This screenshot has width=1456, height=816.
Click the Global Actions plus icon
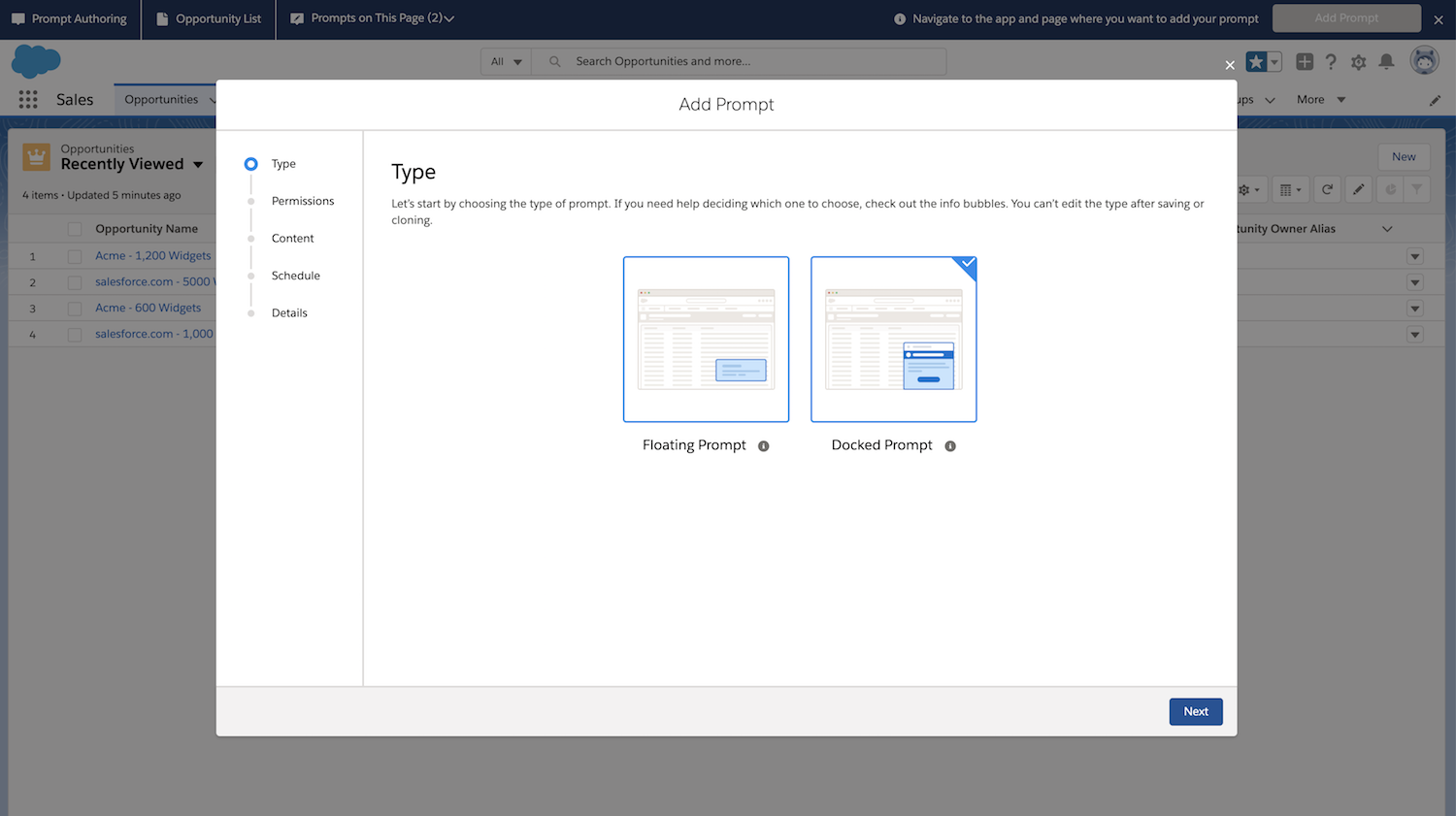1305,62
